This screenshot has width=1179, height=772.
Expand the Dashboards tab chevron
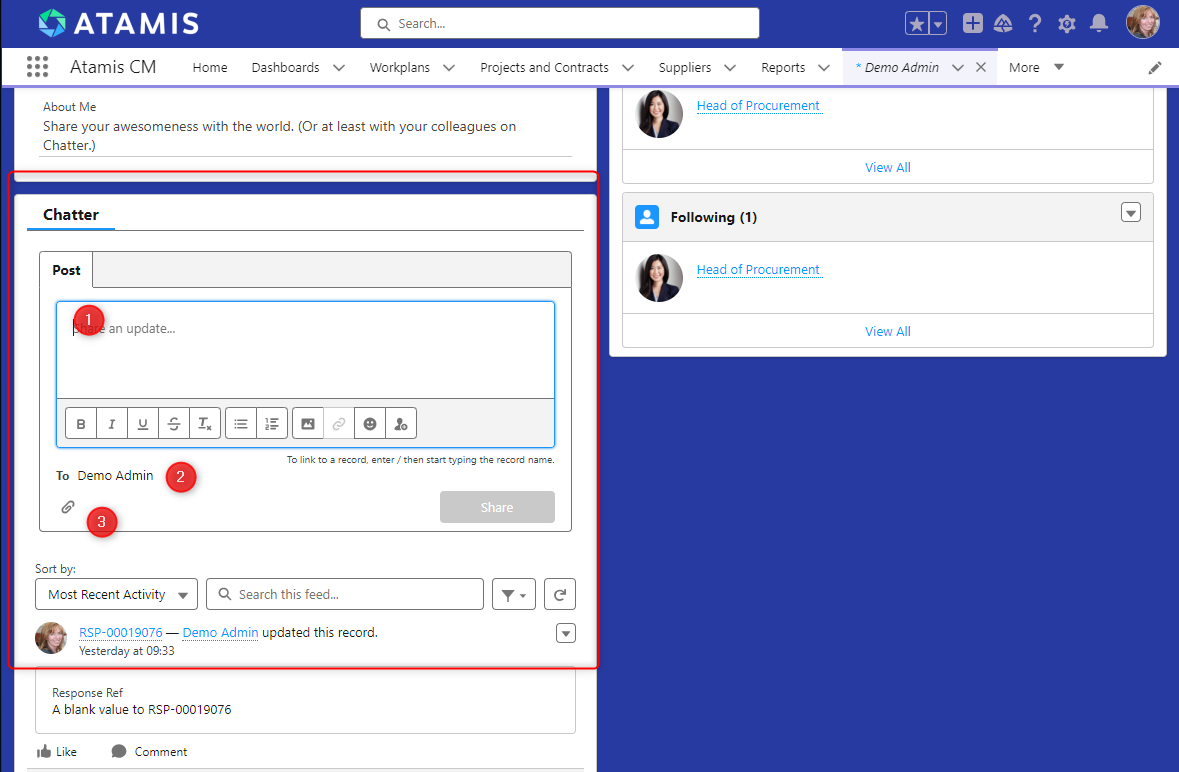coord(339,68)
